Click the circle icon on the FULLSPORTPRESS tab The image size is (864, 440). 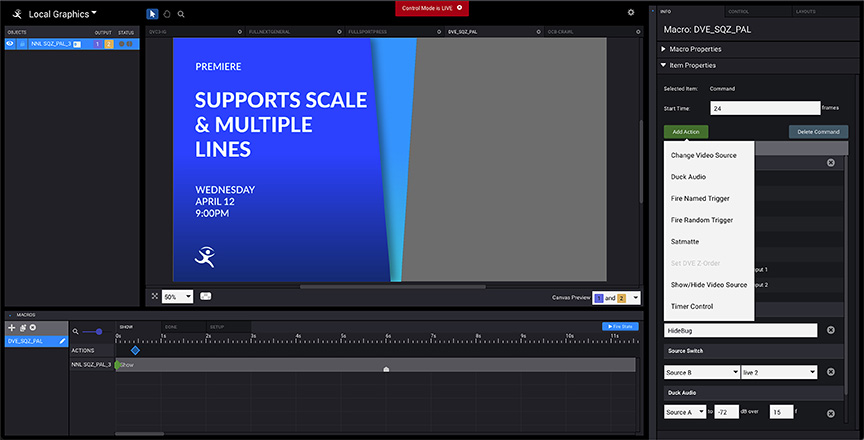tap(439, 32)
